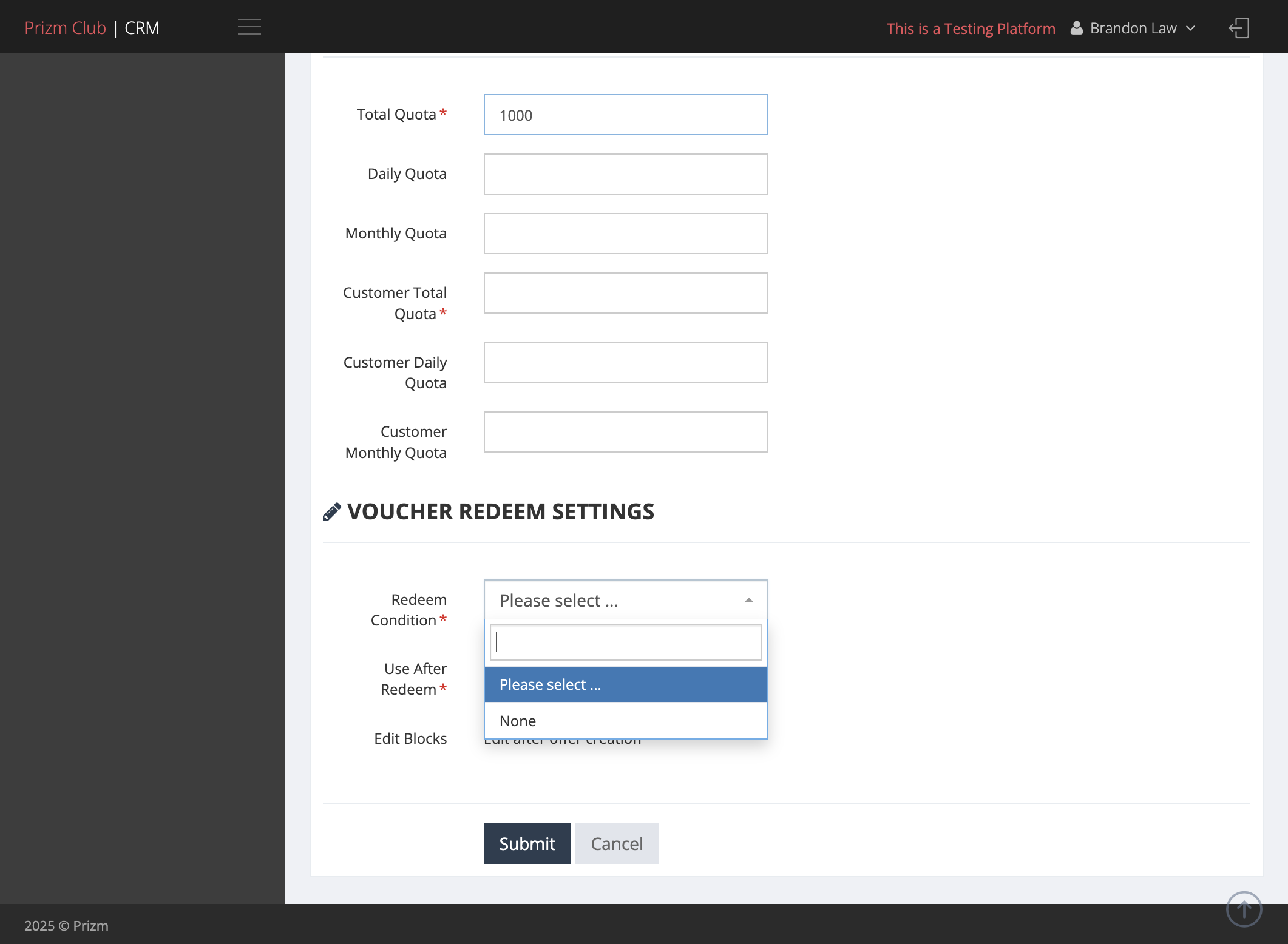
Task: Collapse the Redeem Condition dropdown
Action: pos(626,600)
